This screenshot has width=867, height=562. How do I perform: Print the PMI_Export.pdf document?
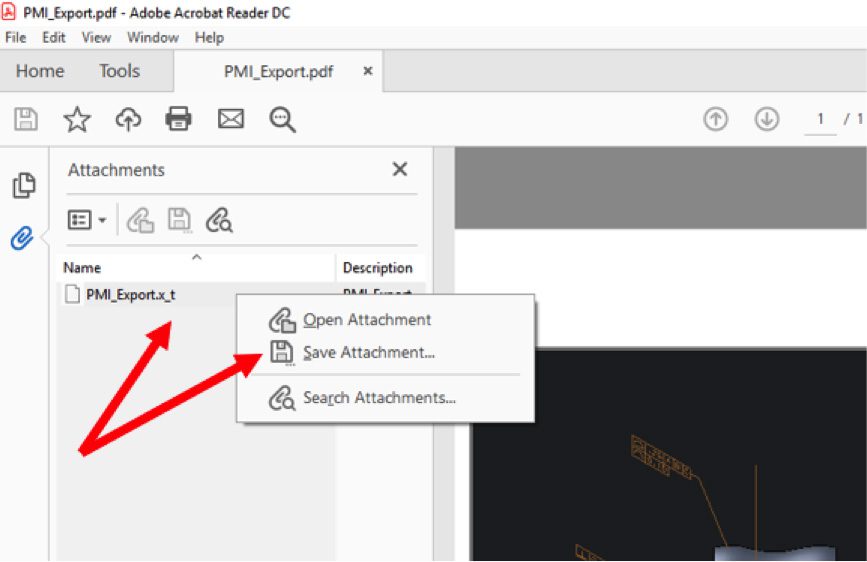tap(179, 118)
